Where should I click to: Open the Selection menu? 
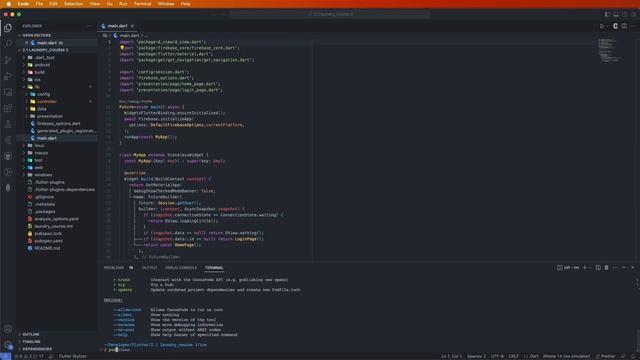(73, 4)
